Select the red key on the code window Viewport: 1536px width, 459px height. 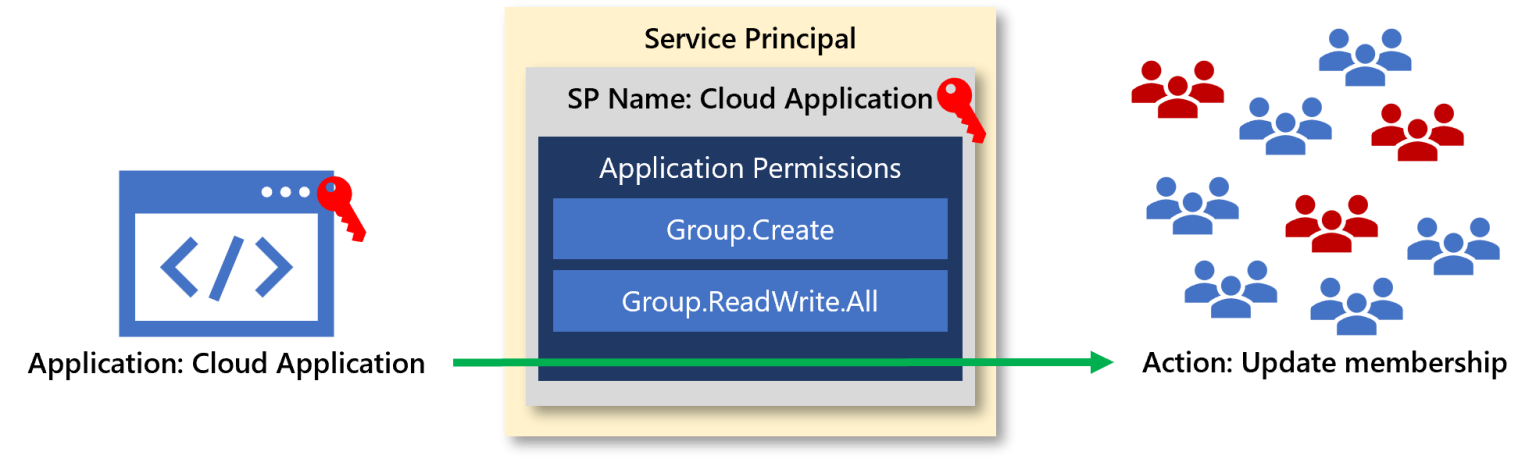(342, 207)
